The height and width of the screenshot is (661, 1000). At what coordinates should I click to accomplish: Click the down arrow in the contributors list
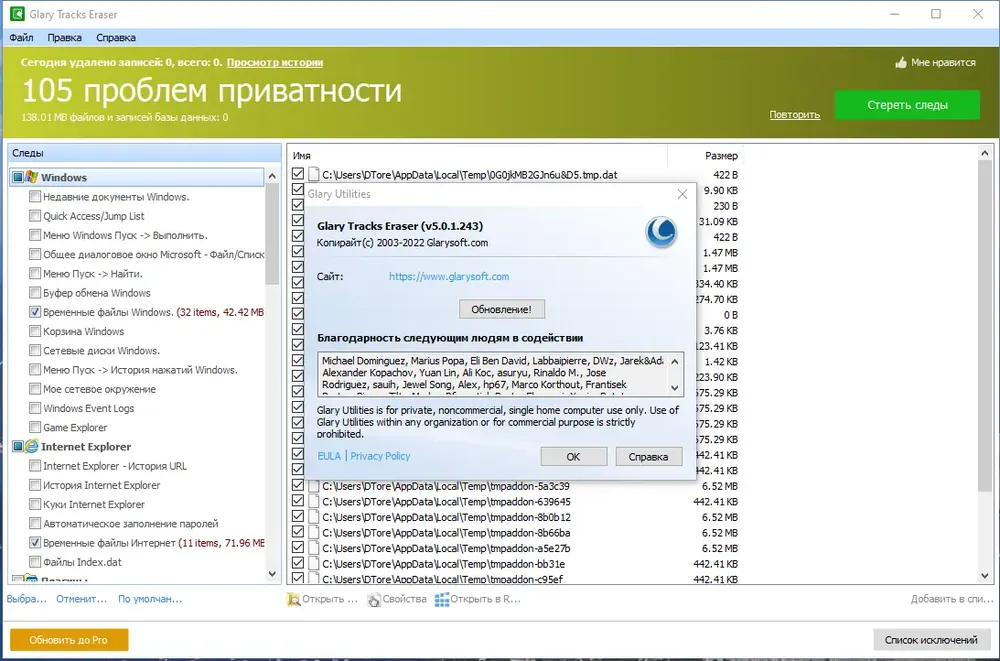(675, 388)
